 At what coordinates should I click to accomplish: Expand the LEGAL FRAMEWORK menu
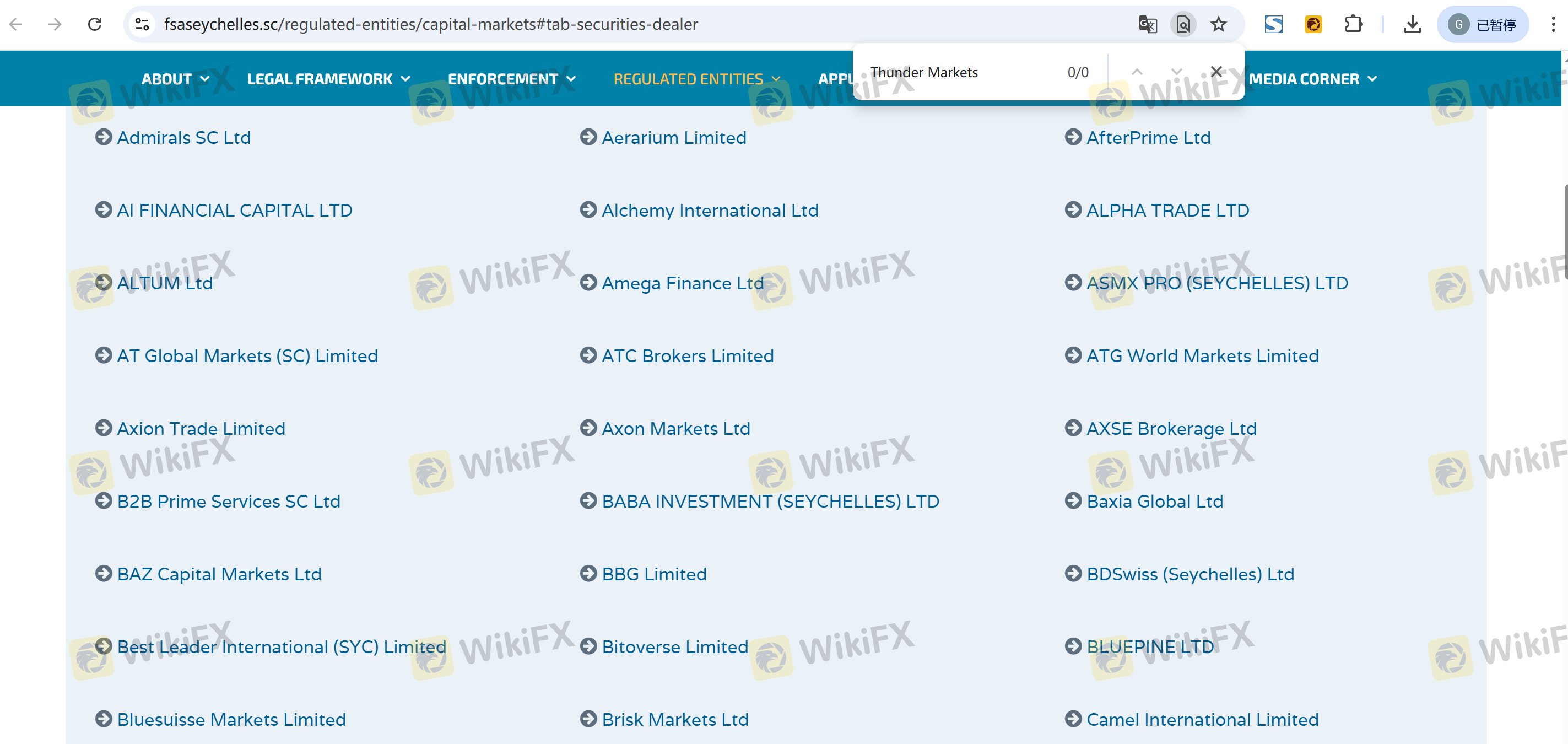pyautogui.click(x=329, y=79)
